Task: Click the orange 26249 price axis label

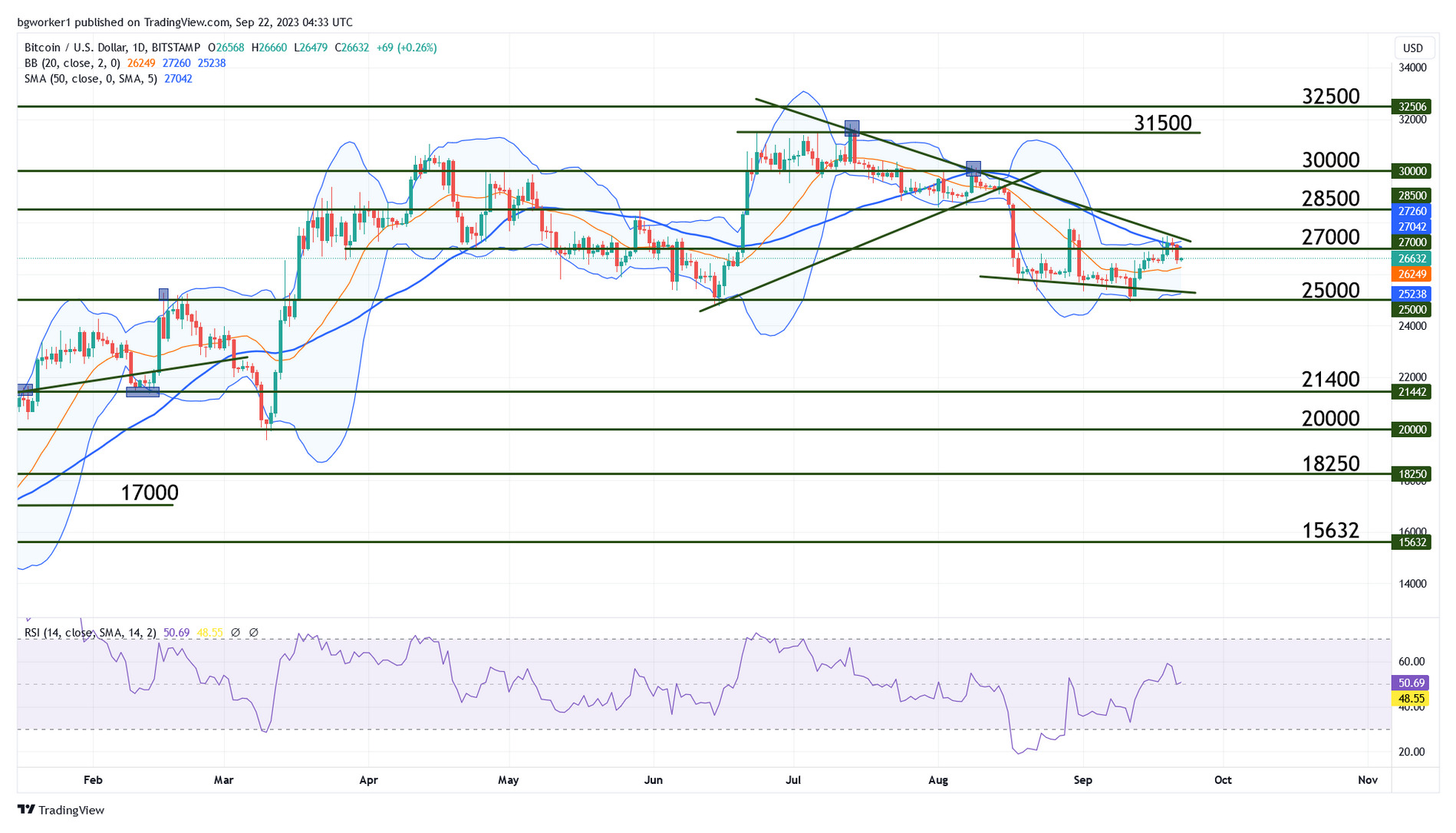Action: tap(1412, 274)
